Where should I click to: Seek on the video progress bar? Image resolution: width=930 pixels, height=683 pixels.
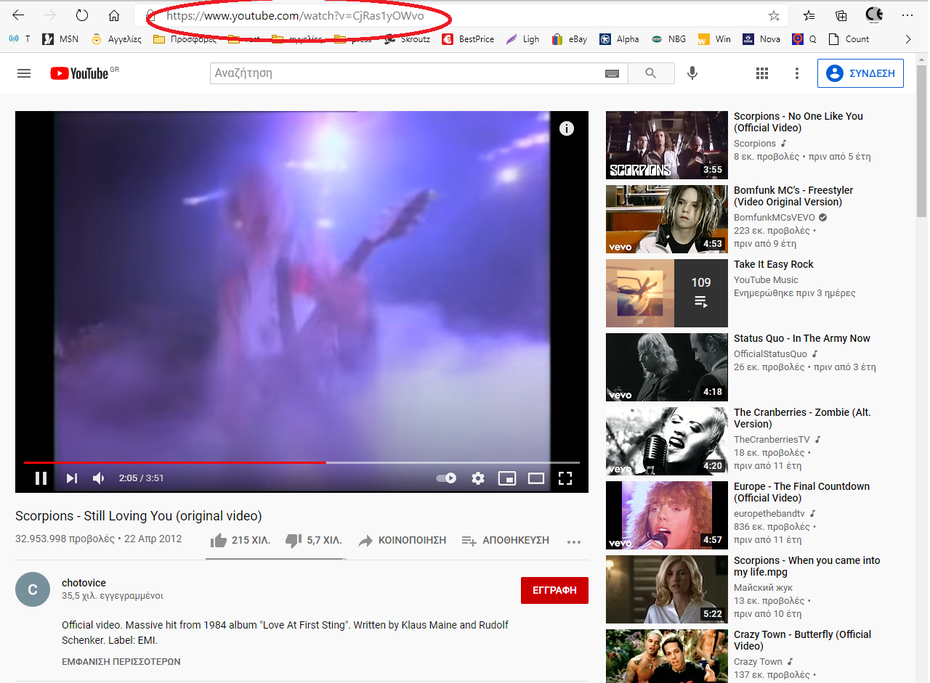point(301,462)
